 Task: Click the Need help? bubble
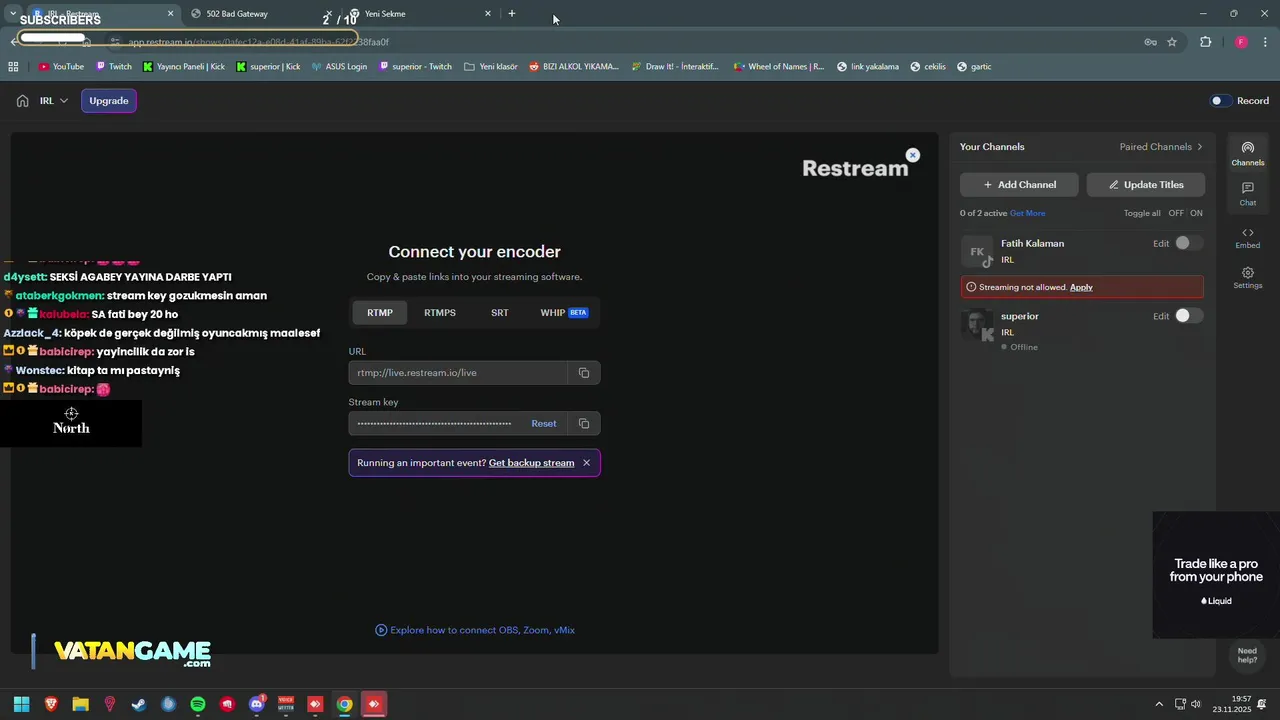pyautogui.click(x=1247, y=655)
